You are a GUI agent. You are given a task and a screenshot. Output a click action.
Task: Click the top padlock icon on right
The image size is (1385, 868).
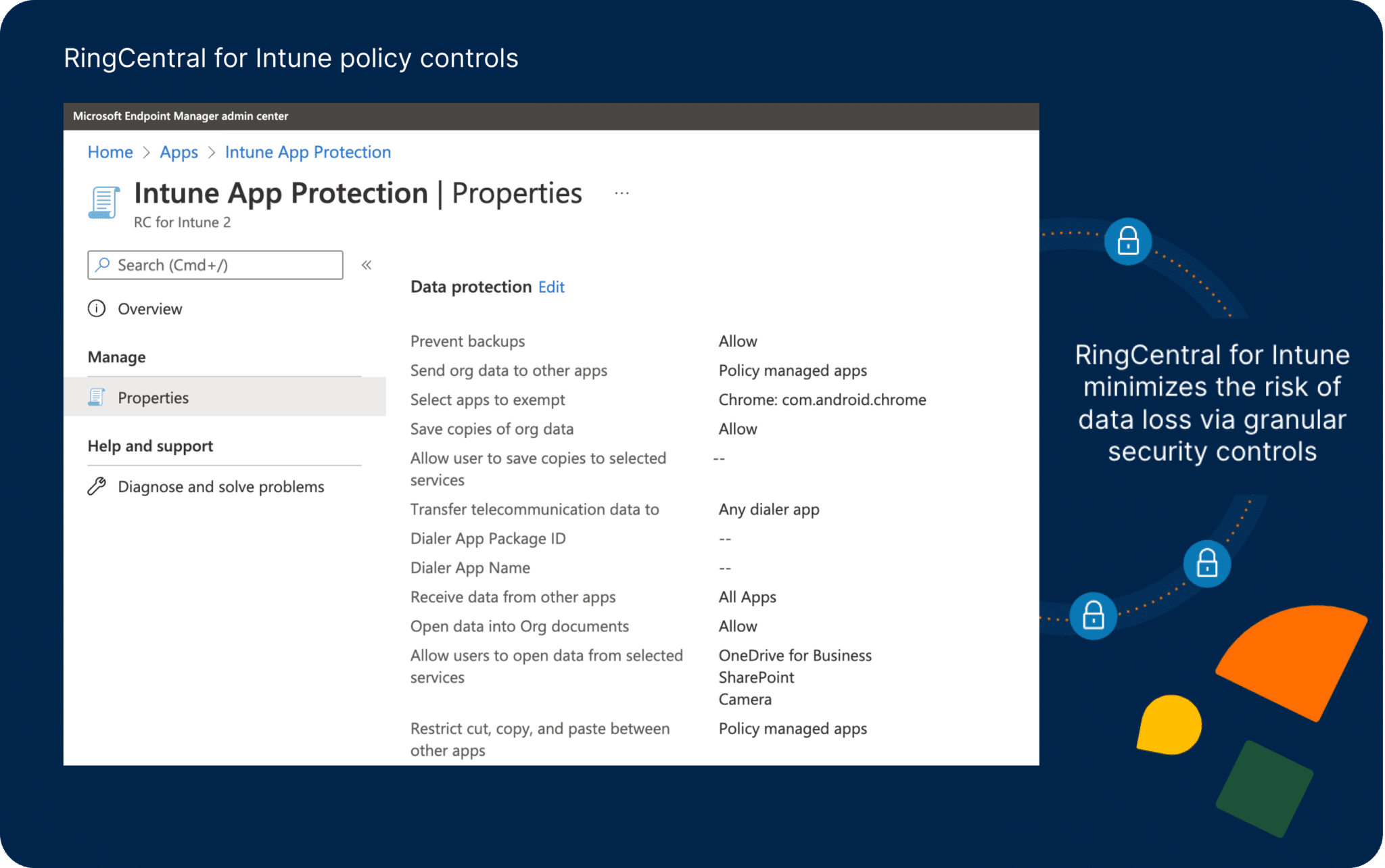(x=1127, y=241)
